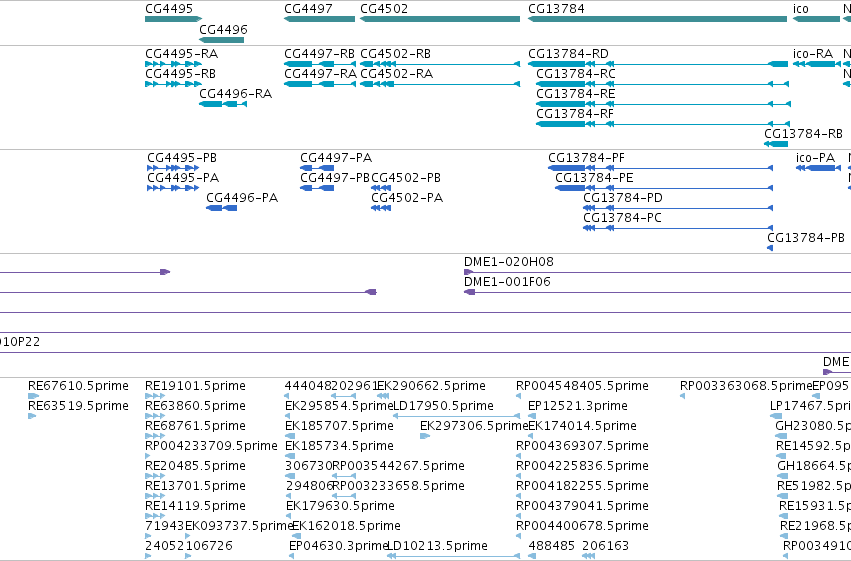Open protein CG13784-PF label
Viewport: 851px width, 561px height.
[x=586, y=158]
